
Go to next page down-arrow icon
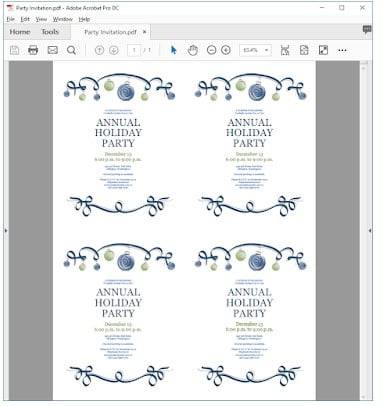coord(114,50)
